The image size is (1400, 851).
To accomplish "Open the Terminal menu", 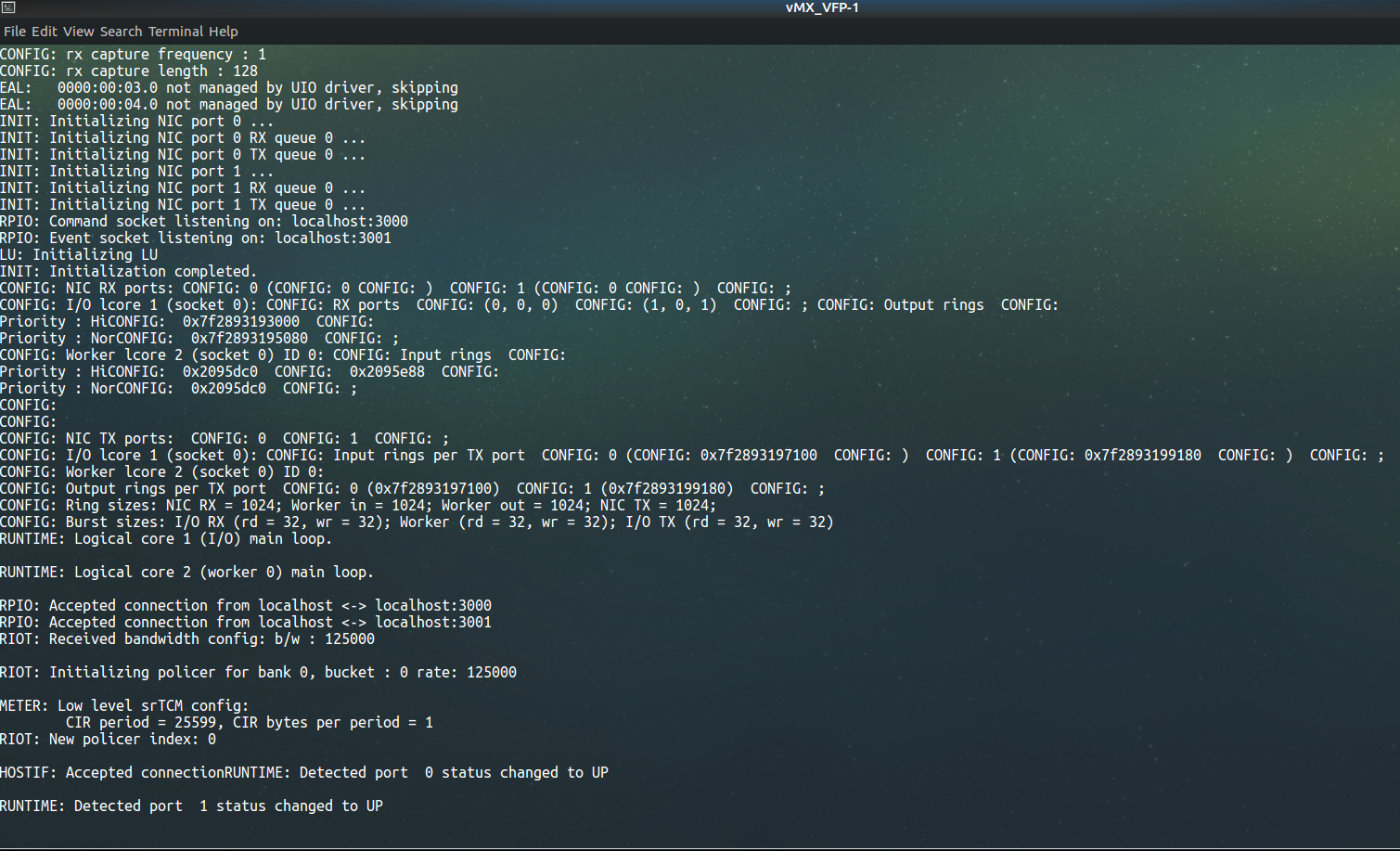I will click(175, 32).
